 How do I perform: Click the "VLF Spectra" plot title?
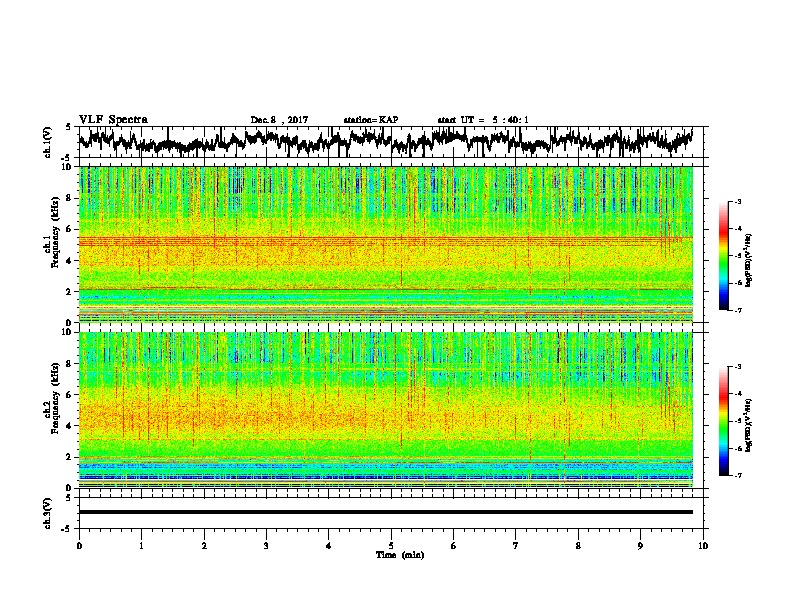pyautogui.click(x=113, y=120)
